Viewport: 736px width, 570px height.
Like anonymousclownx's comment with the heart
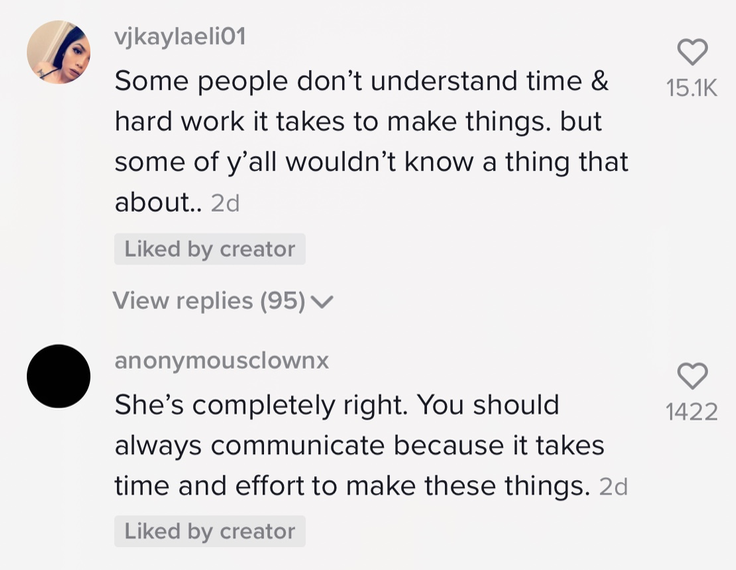click(692, 376)
